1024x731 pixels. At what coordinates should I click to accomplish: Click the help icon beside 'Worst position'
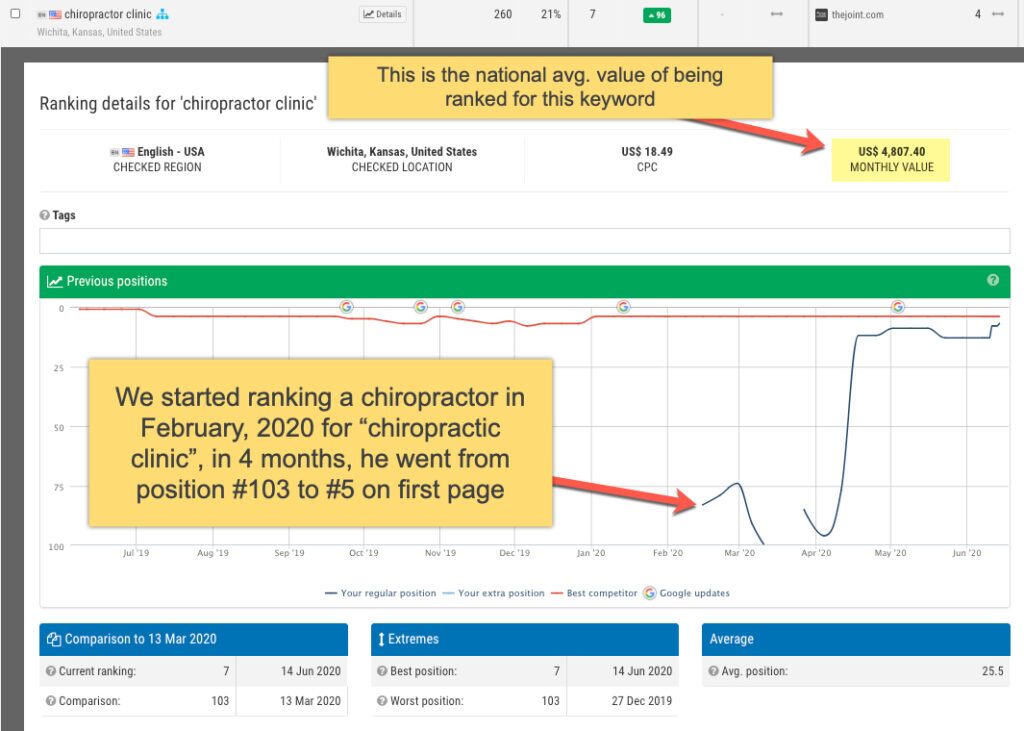click(381, 701)
